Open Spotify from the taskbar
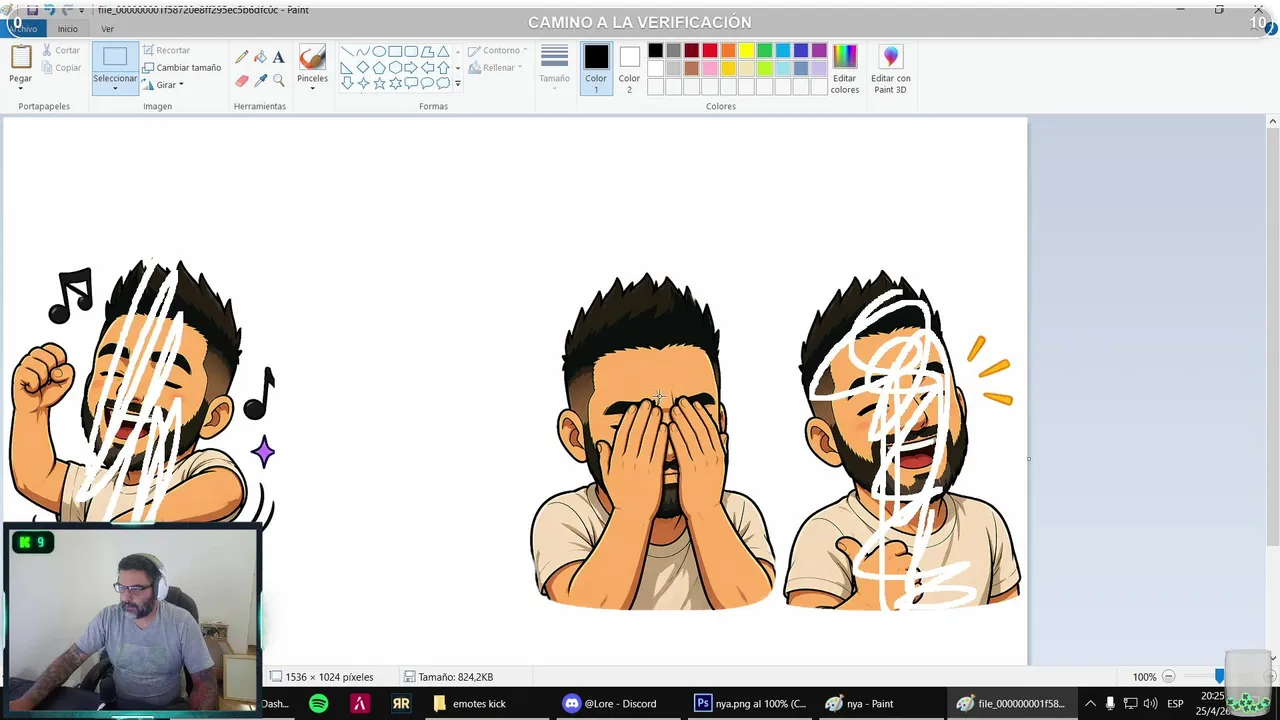This screenshot has height=720, width=1280. point(318,703)
